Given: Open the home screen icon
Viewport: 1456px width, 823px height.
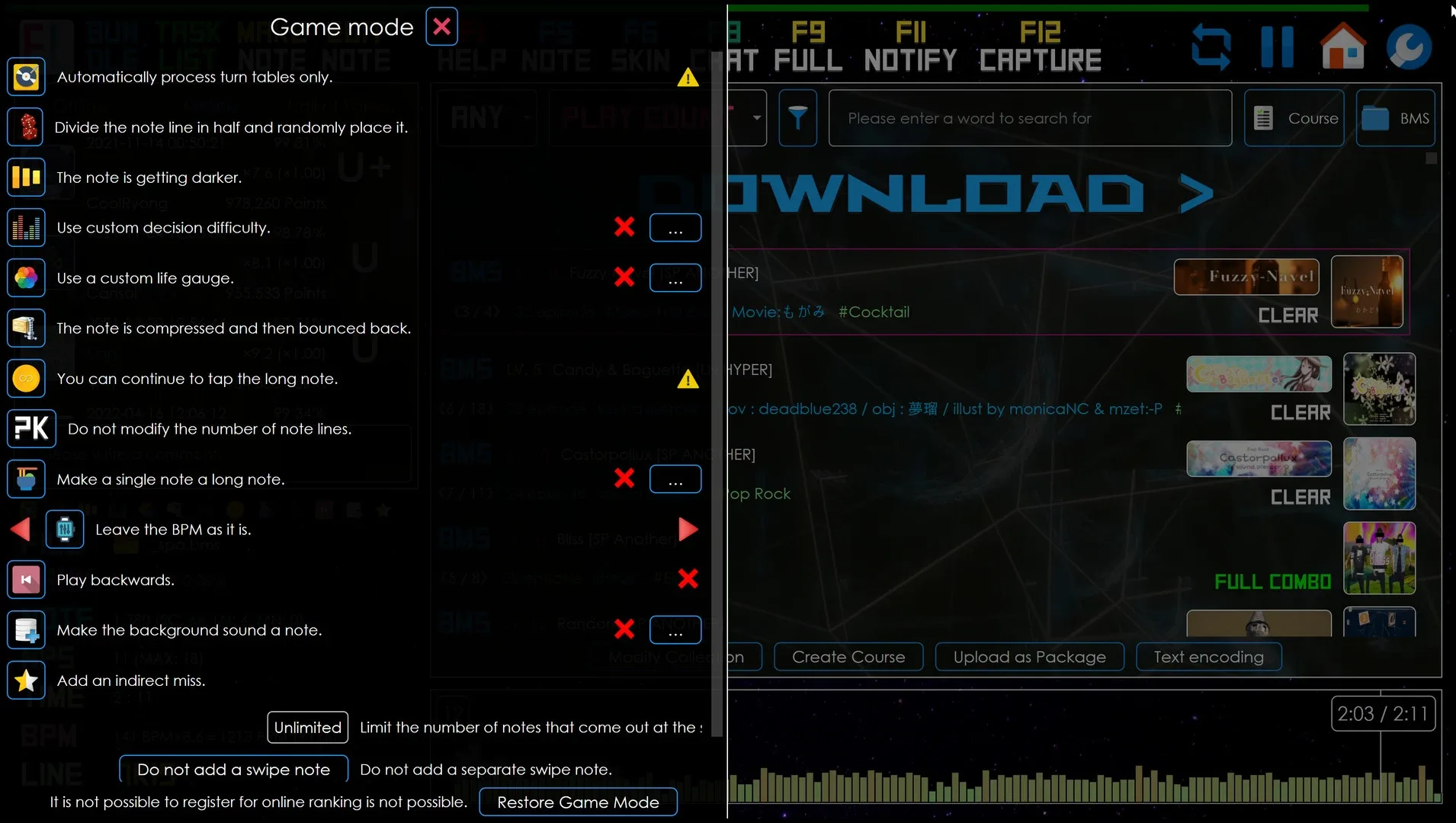Looking at the screenshot, I should click(1342, 47).
